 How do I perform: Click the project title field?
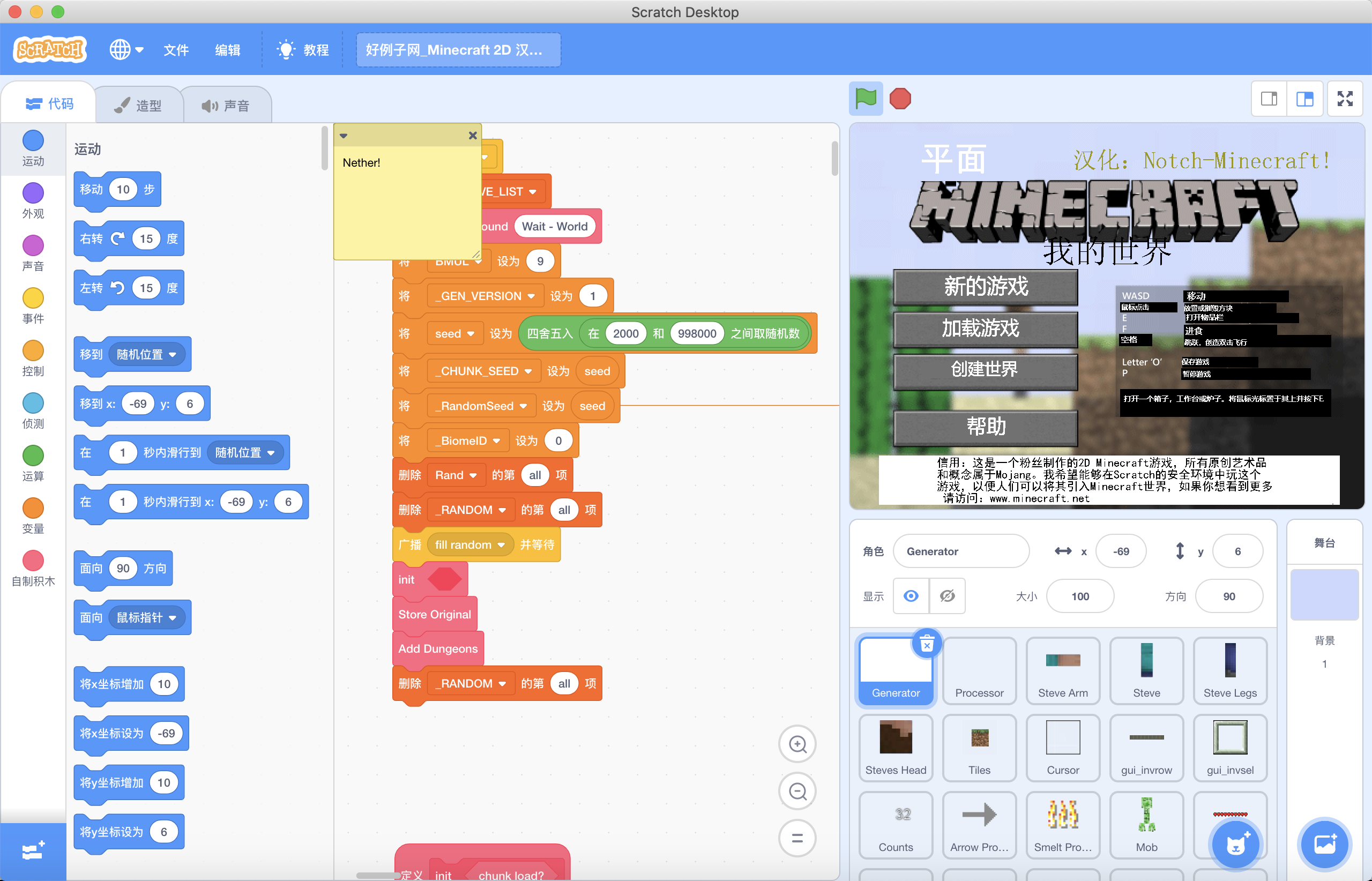click(458, 50)
